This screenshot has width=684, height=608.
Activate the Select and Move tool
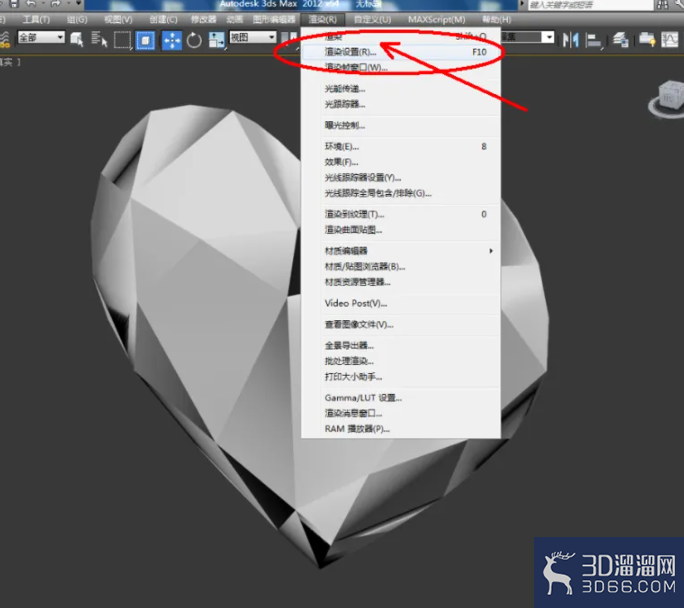tap(172, 40)
